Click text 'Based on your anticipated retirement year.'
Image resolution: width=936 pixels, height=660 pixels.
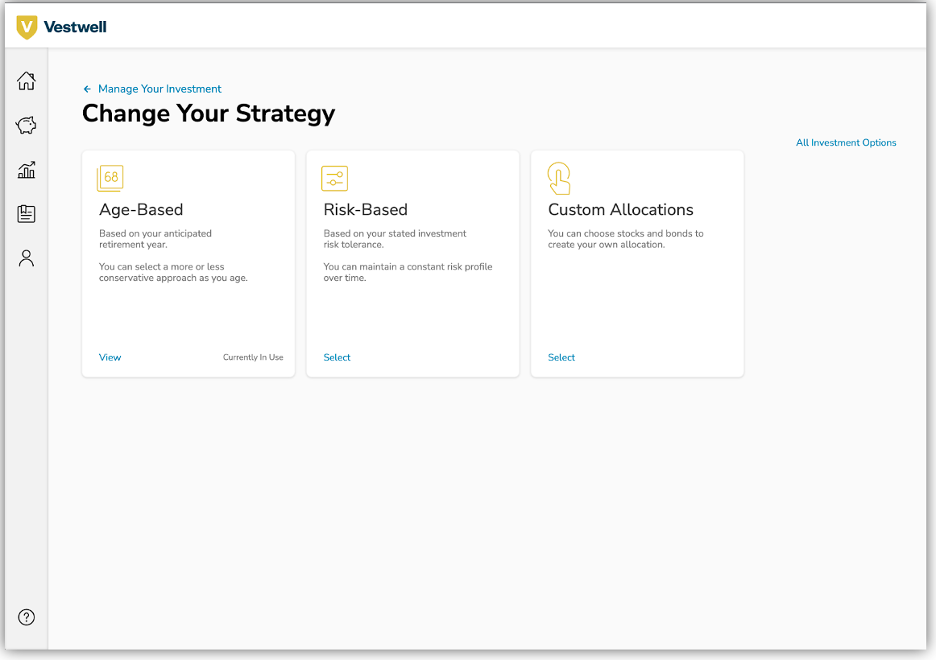tap(155, 239)
